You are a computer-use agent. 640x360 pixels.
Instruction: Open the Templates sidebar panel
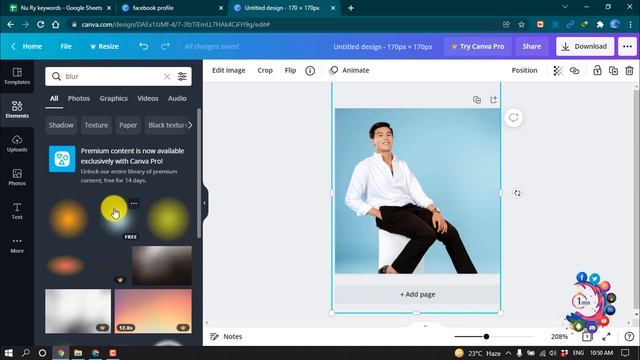[17, 76]
